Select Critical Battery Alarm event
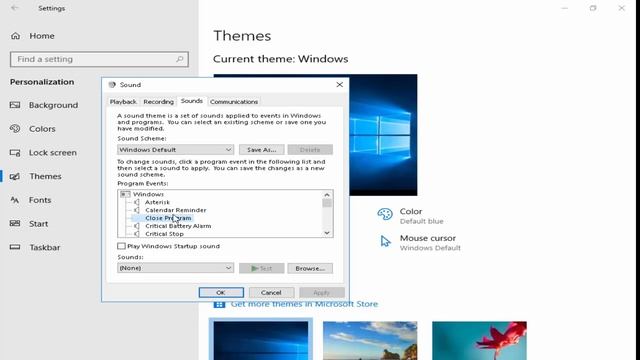The height and width of the screenshot is (360, 640). [x=178, y=226]
